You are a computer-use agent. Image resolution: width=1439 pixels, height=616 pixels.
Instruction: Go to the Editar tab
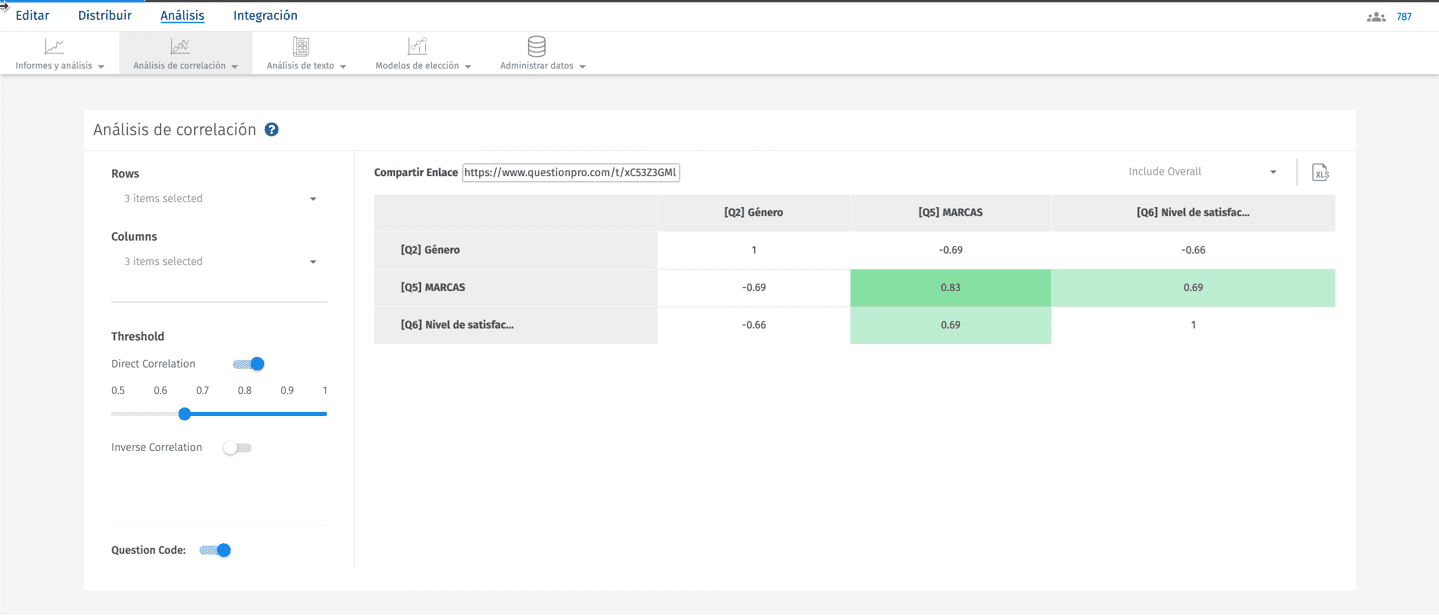pyautogui.click(x=32, y=16)
